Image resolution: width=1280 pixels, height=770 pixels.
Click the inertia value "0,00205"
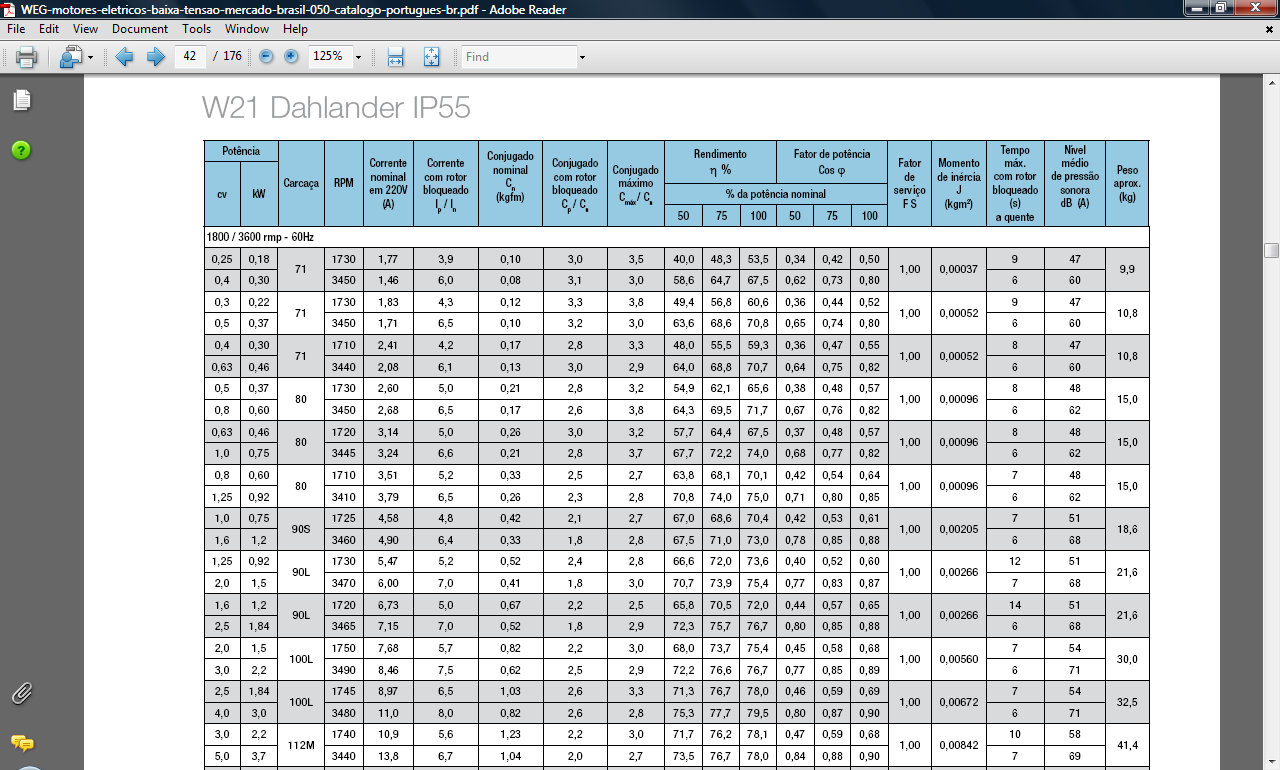(x=959, y=529)
